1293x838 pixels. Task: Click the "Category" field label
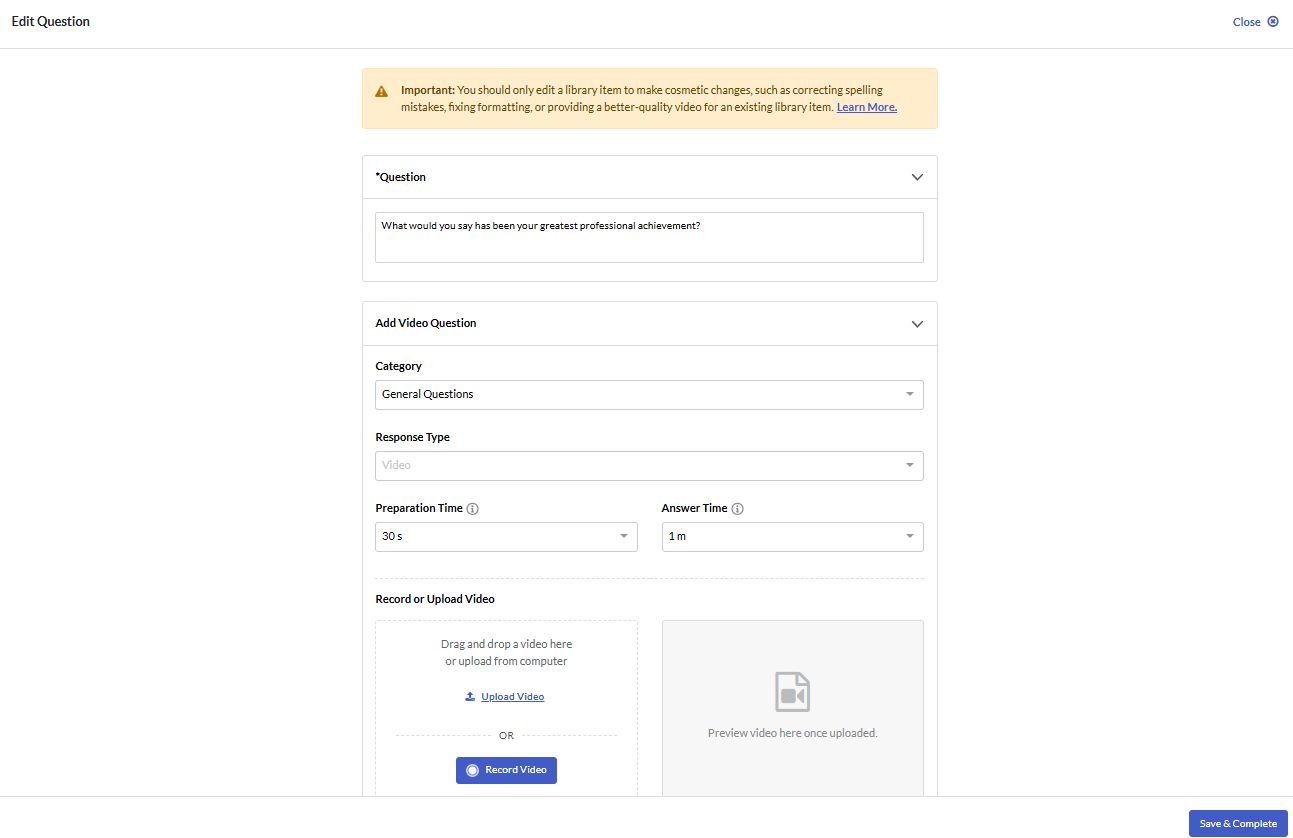399,367
